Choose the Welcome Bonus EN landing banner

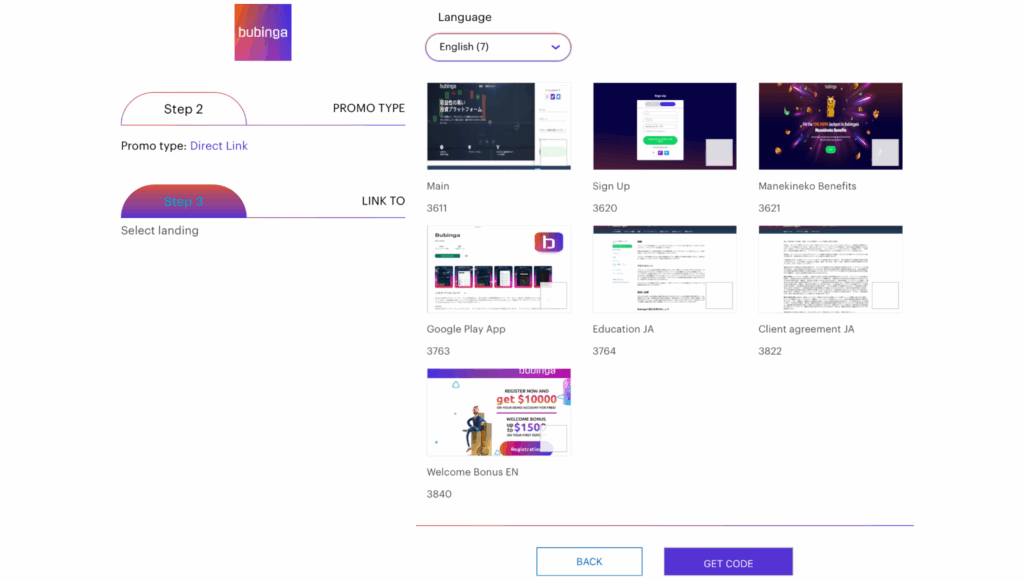pos(498,412)
